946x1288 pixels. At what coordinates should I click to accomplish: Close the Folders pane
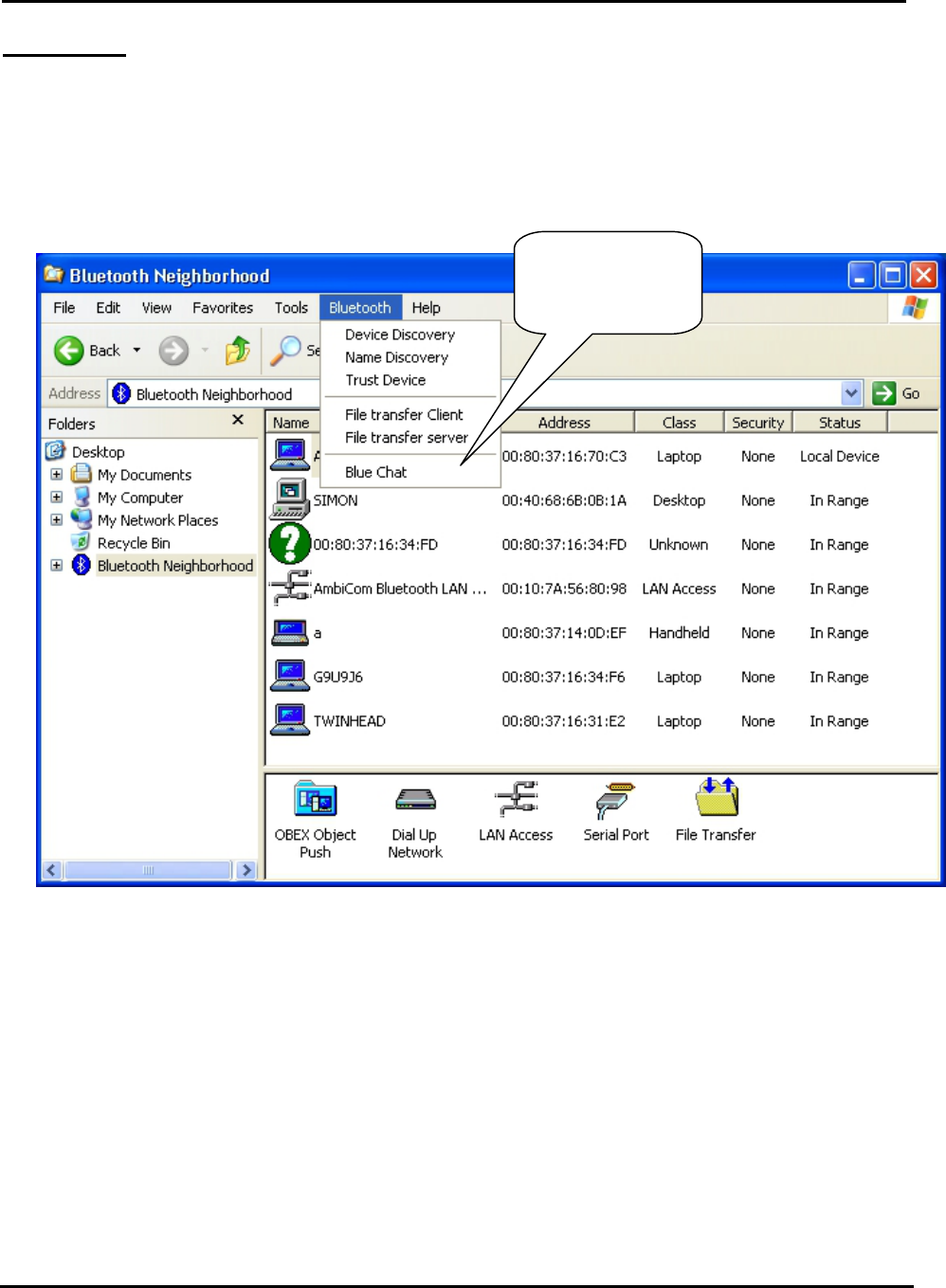(x=238, y=420)
